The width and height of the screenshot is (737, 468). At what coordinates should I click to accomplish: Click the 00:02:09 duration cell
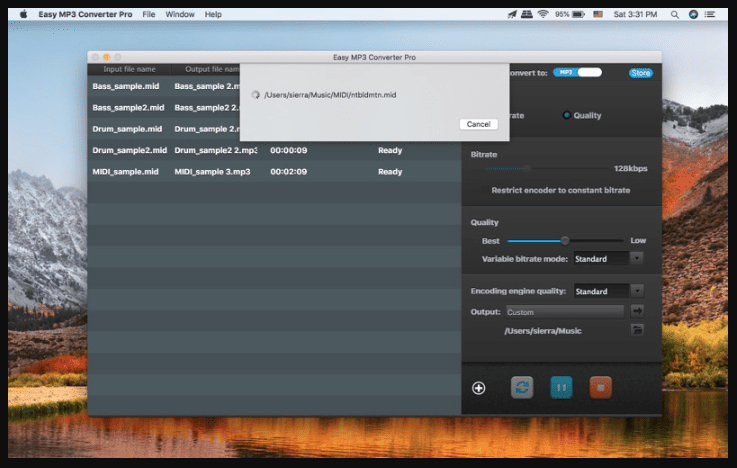click(x=288, y=172)
